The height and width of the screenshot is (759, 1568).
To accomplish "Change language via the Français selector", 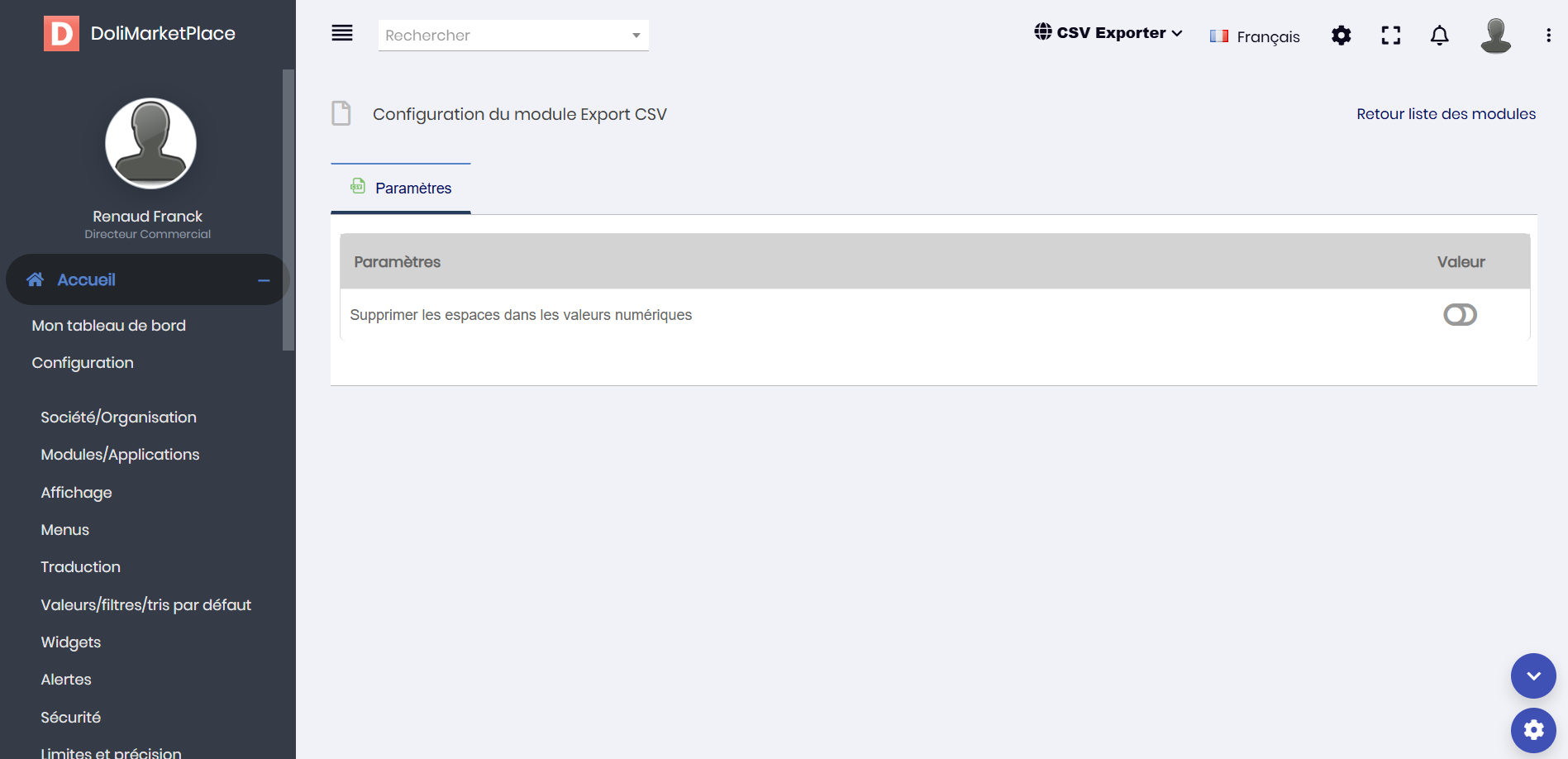I will click(1255, 36).
